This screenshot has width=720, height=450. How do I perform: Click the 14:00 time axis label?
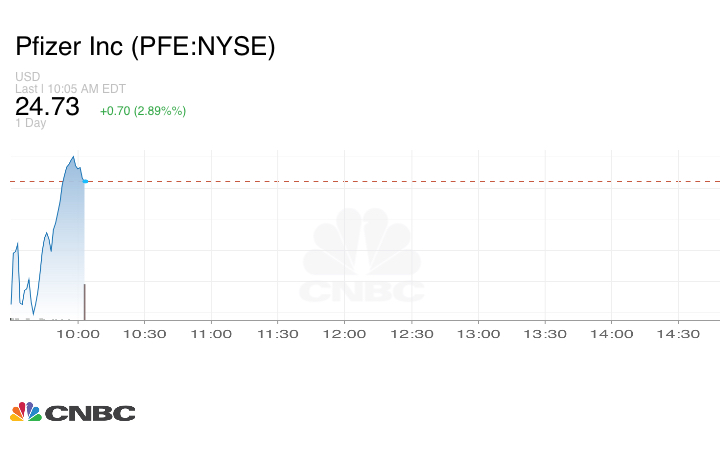[x=611, y=334]
